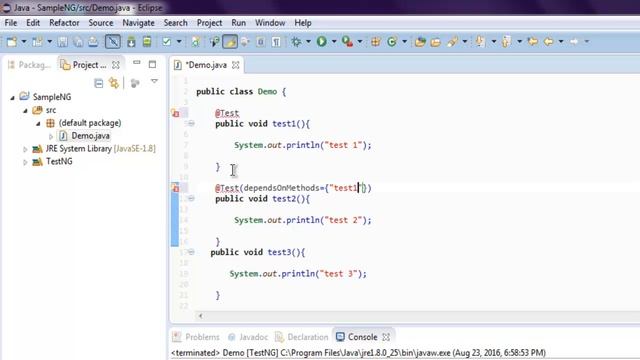
Task: Collapse the SampleNG project node
Action: [13, 98]
